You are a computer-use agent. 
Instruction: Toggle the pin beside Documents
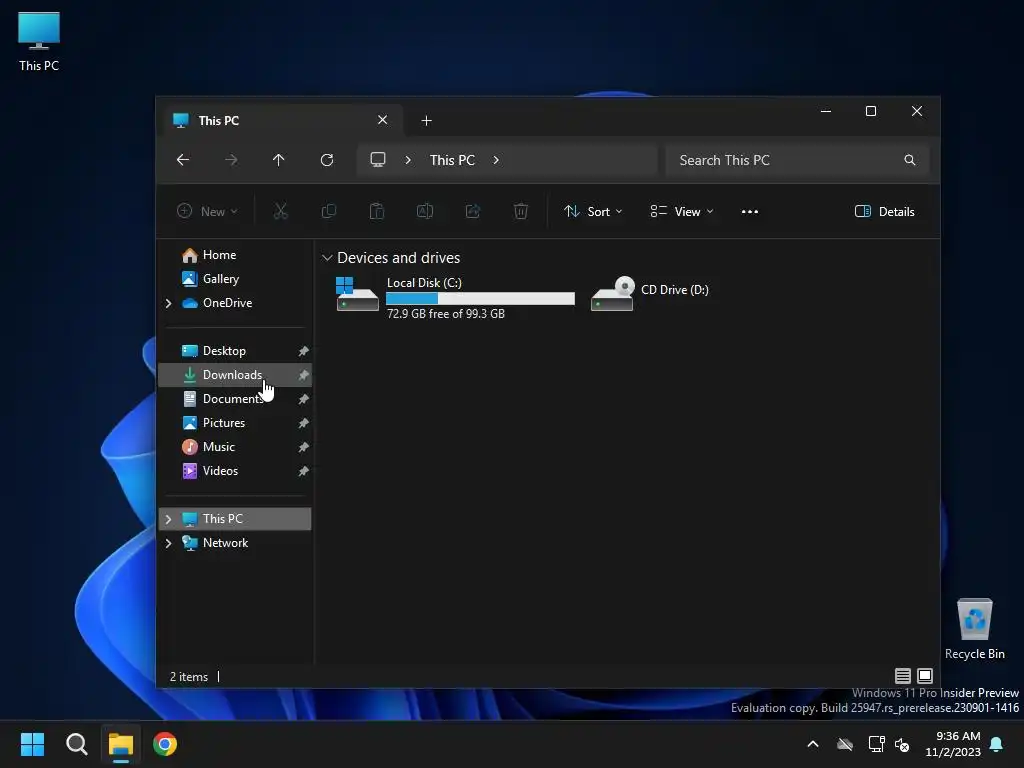(x=303, y=399)
